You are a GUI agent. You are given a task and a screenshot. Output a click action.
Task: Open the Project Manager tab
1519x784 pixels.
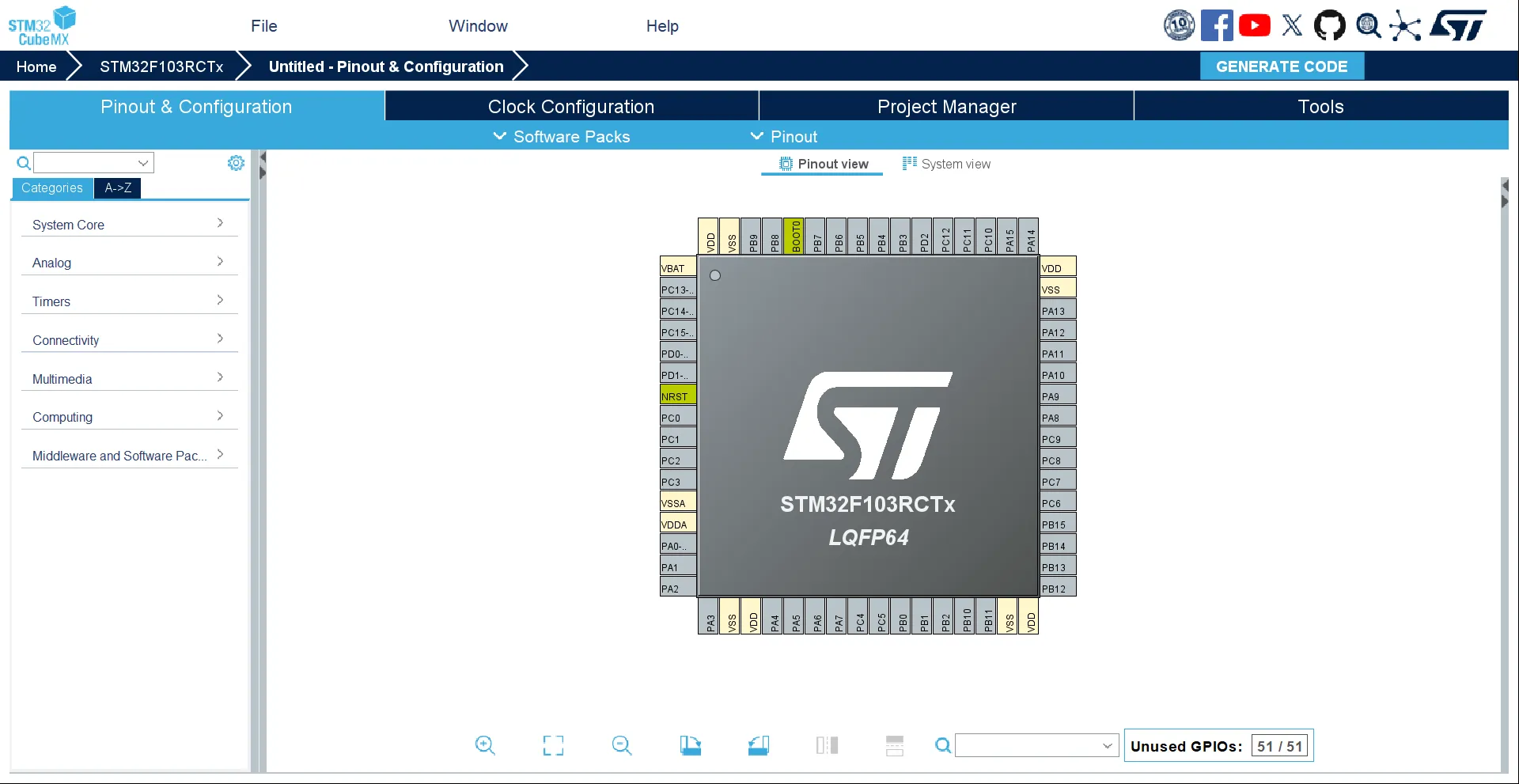pyautogui.click(x=945, y=106)
